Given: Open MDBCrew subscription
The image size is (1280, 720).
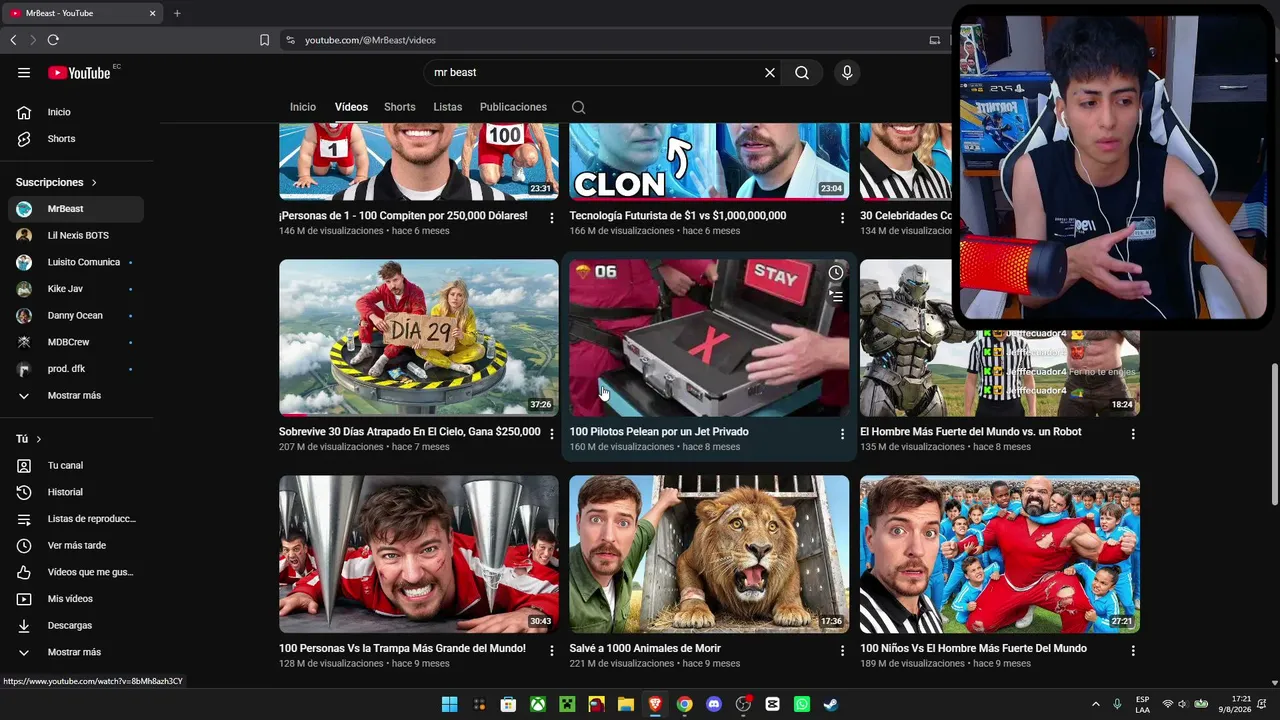Looking at the screenshot, I should [76, 342].
